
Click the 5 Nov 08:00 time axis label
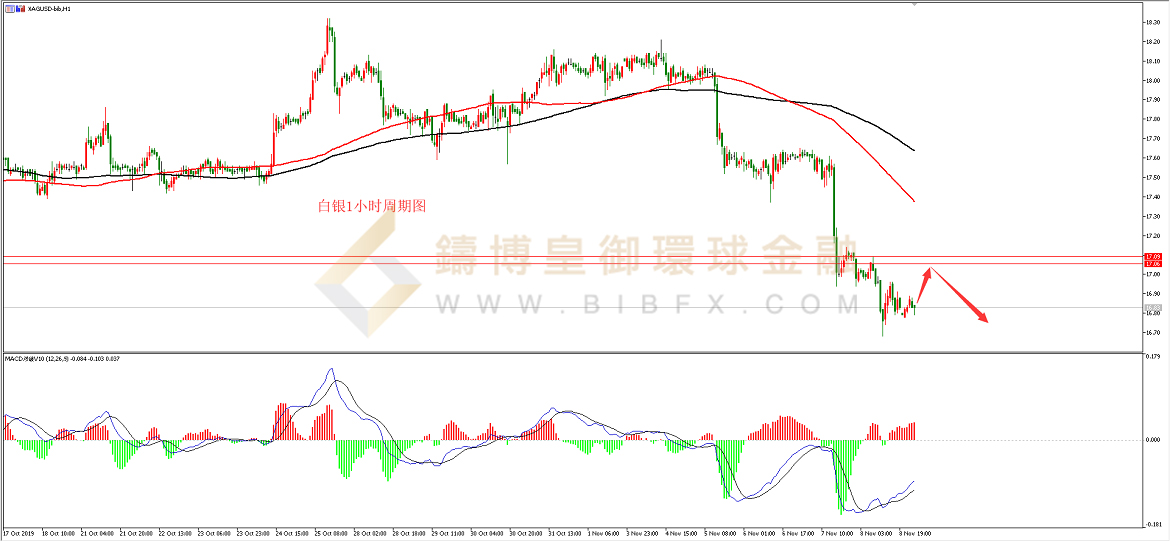(x=722, y=533)
